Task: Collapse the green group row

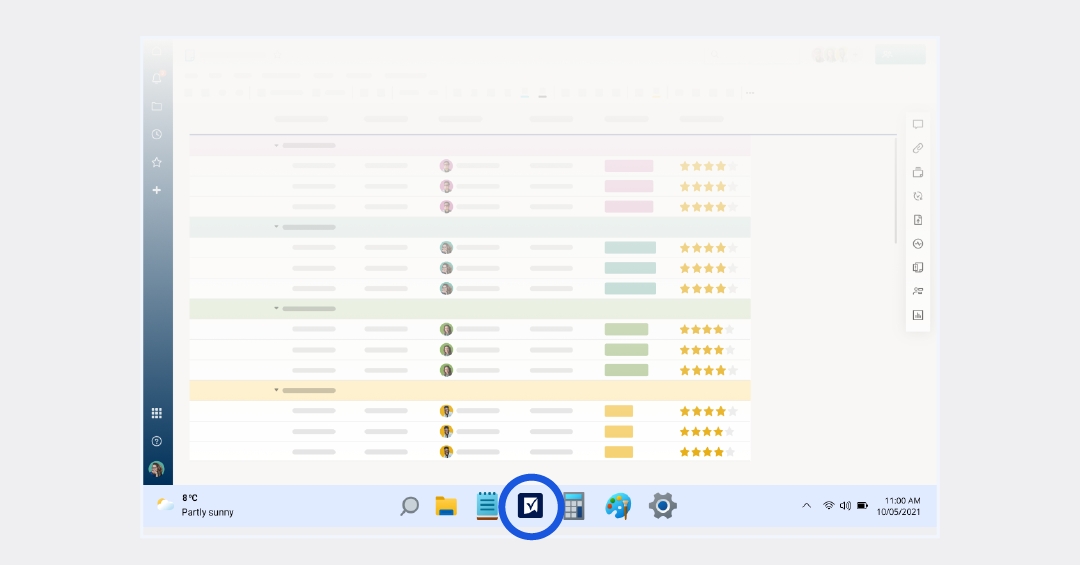Action: point(277,308)
